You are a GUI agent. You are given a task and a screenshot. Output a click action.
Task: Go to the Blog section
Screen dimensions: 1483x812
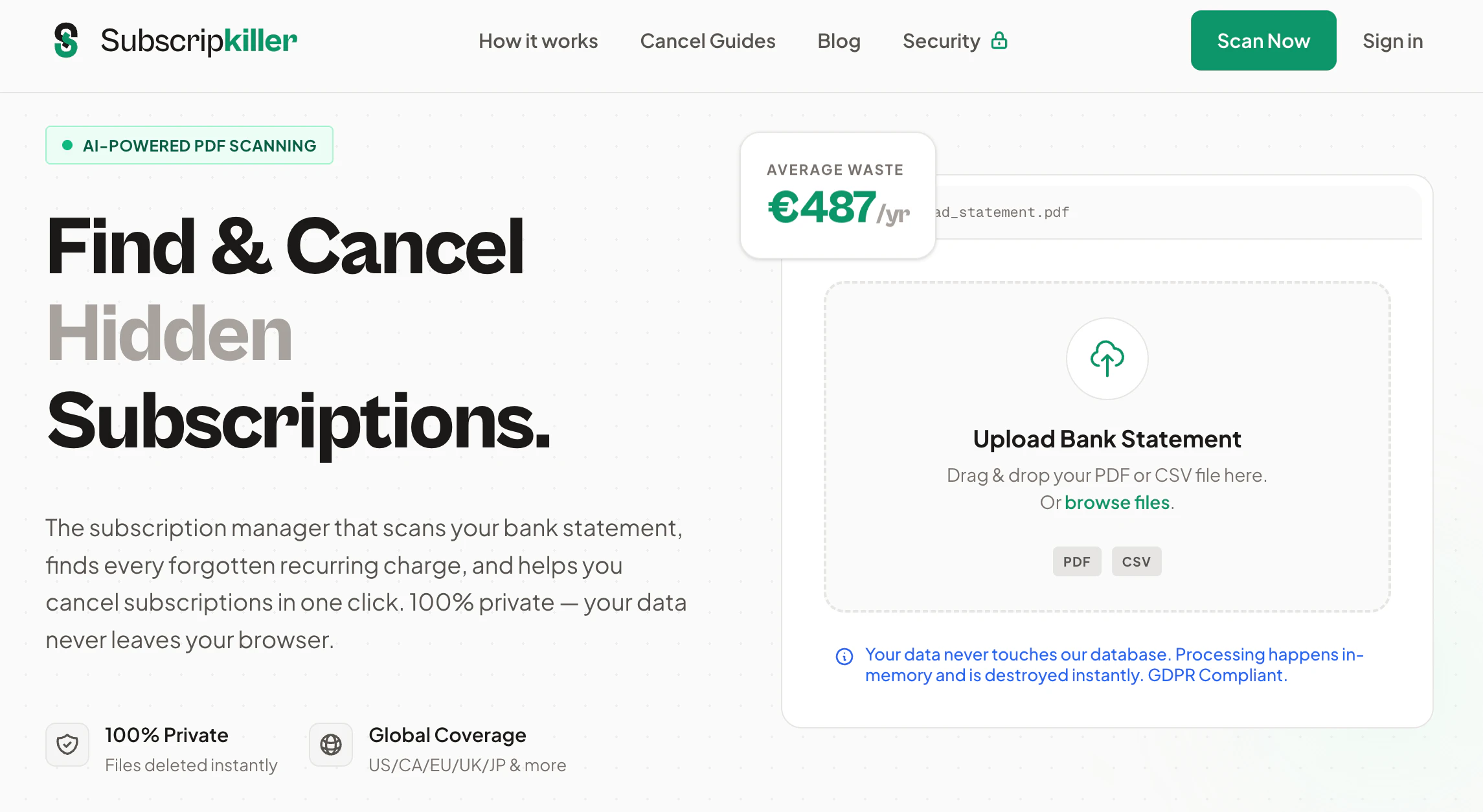839,41
